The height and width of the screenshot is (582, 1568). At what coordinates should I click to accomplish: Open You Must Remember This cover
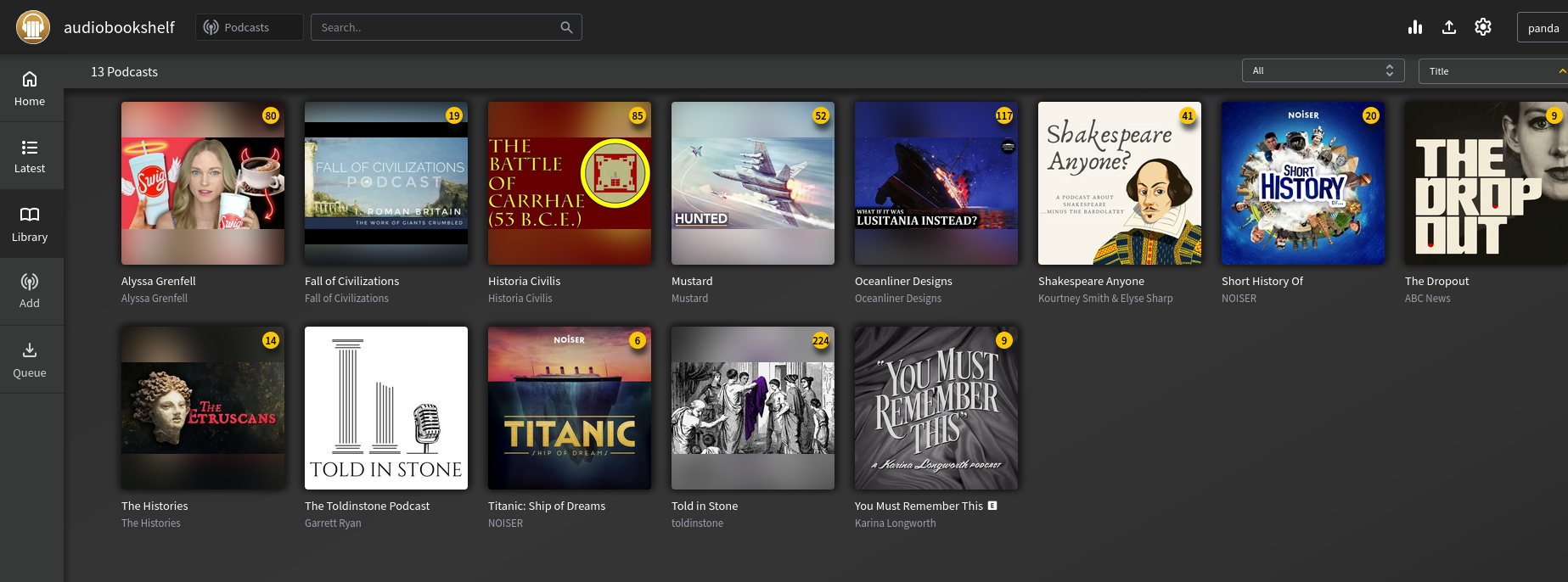coord(936,408)
